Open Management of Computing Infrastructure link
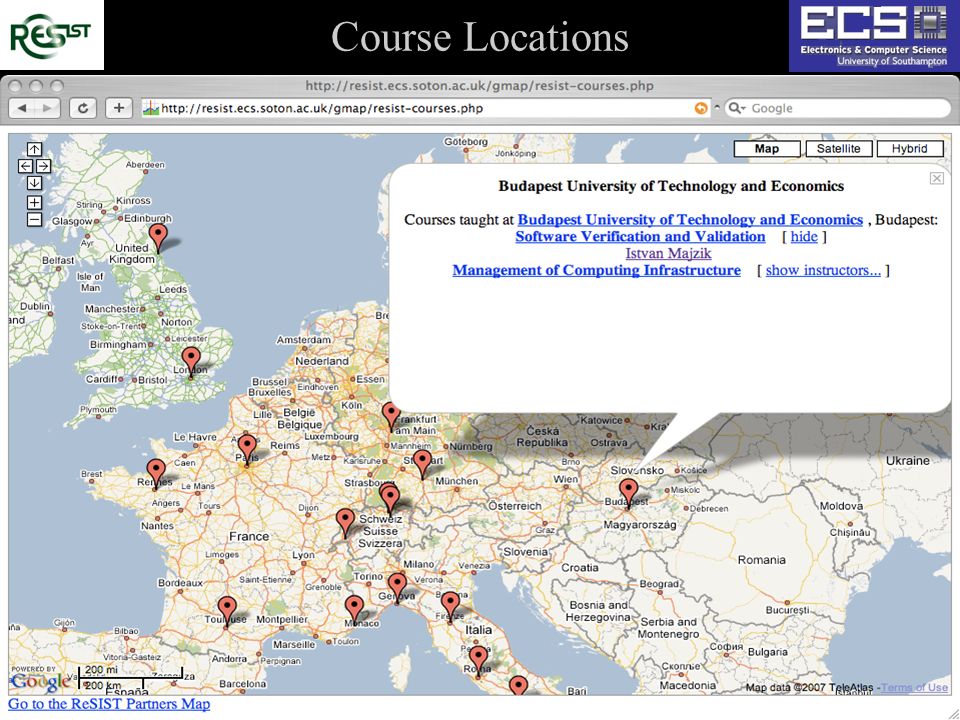This screenshot has height=720, width=960. coord(596,270)
